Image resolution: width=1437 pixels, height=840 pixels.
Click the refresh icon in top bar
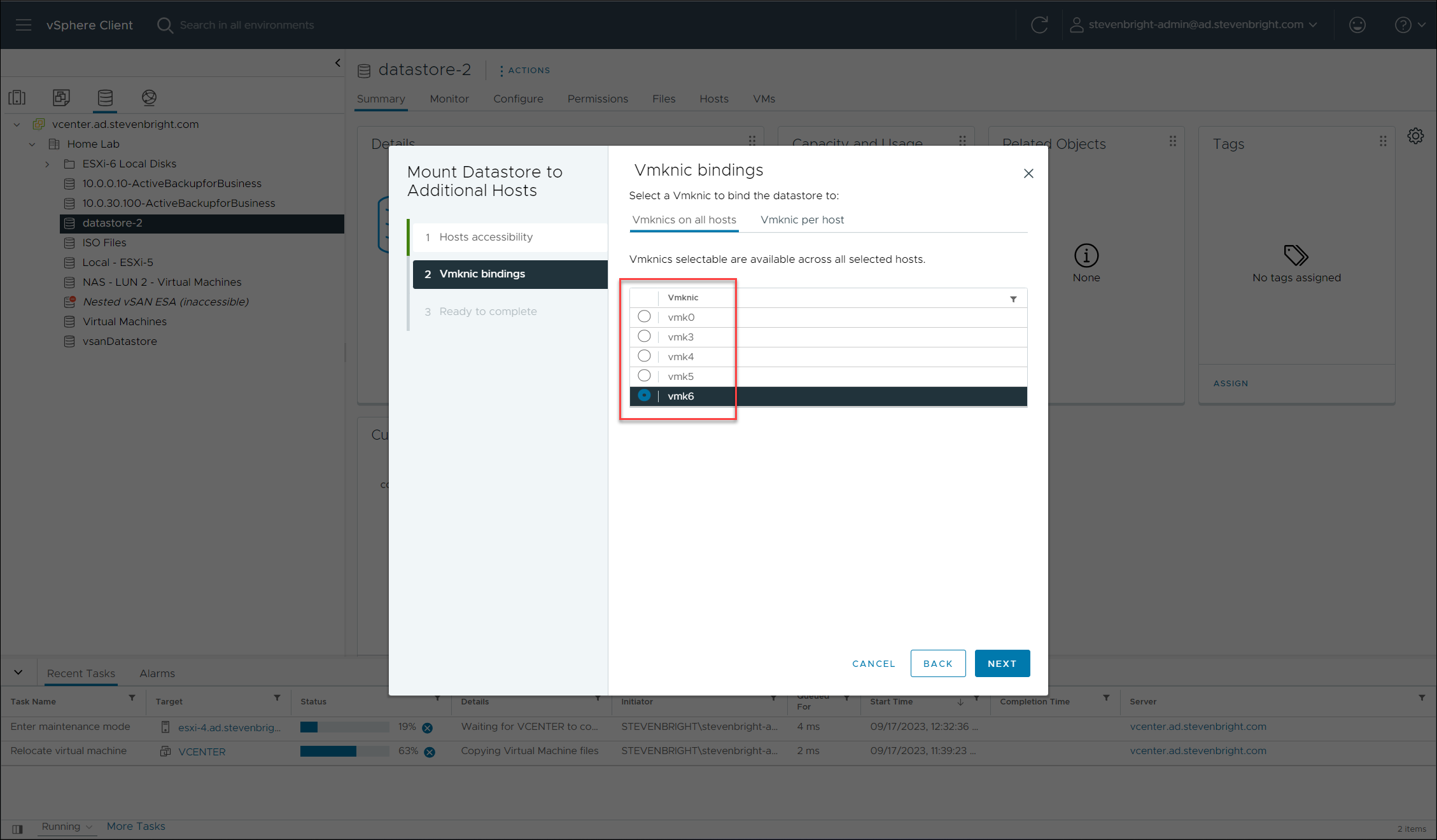click(1039, 25)
